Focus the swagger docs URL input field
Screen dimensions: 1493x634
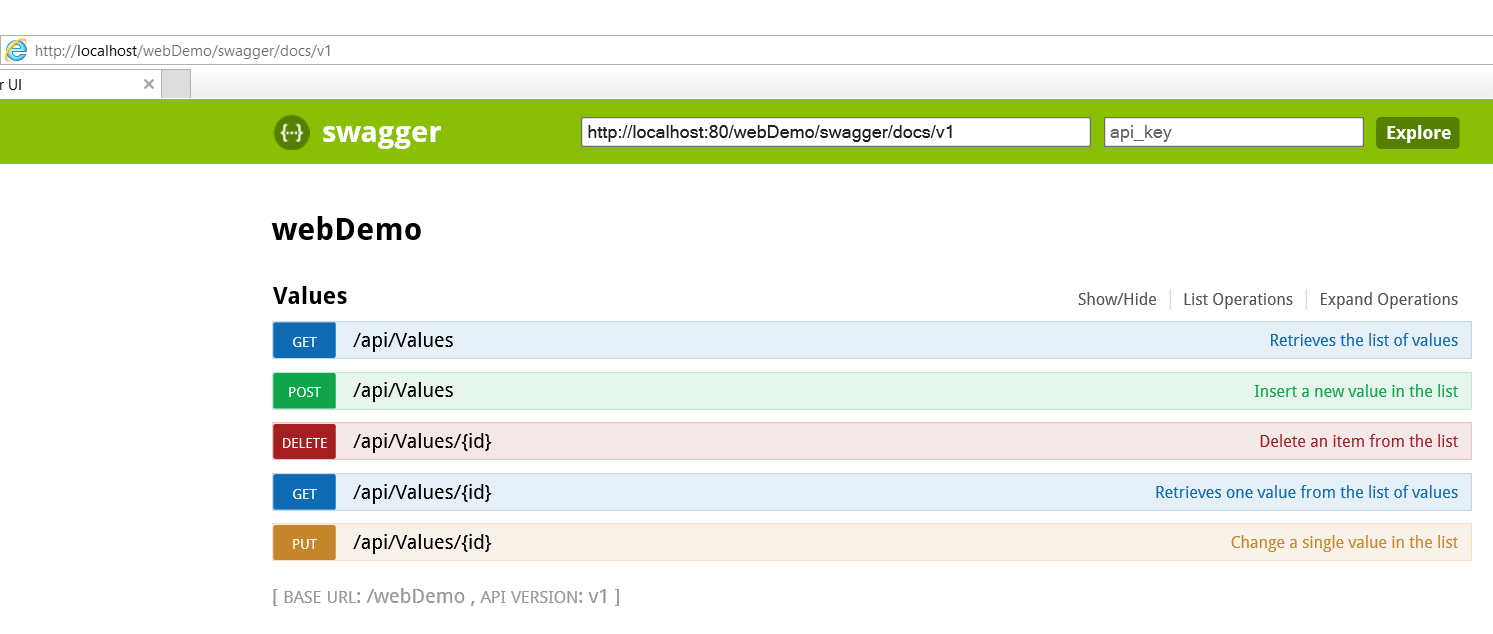pos(836,132)
